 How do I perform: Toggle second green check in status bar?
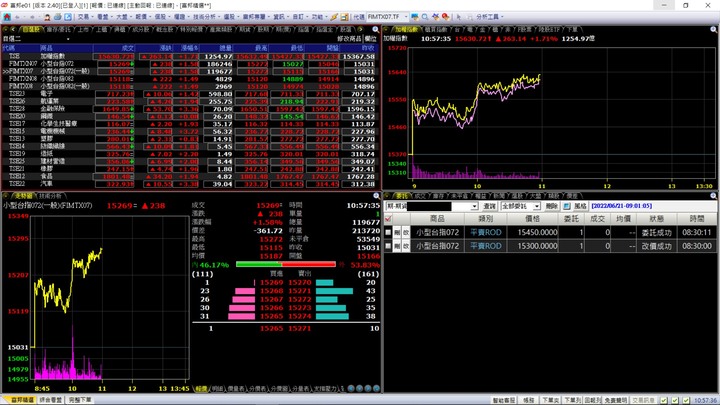click(x=675, y=400)
